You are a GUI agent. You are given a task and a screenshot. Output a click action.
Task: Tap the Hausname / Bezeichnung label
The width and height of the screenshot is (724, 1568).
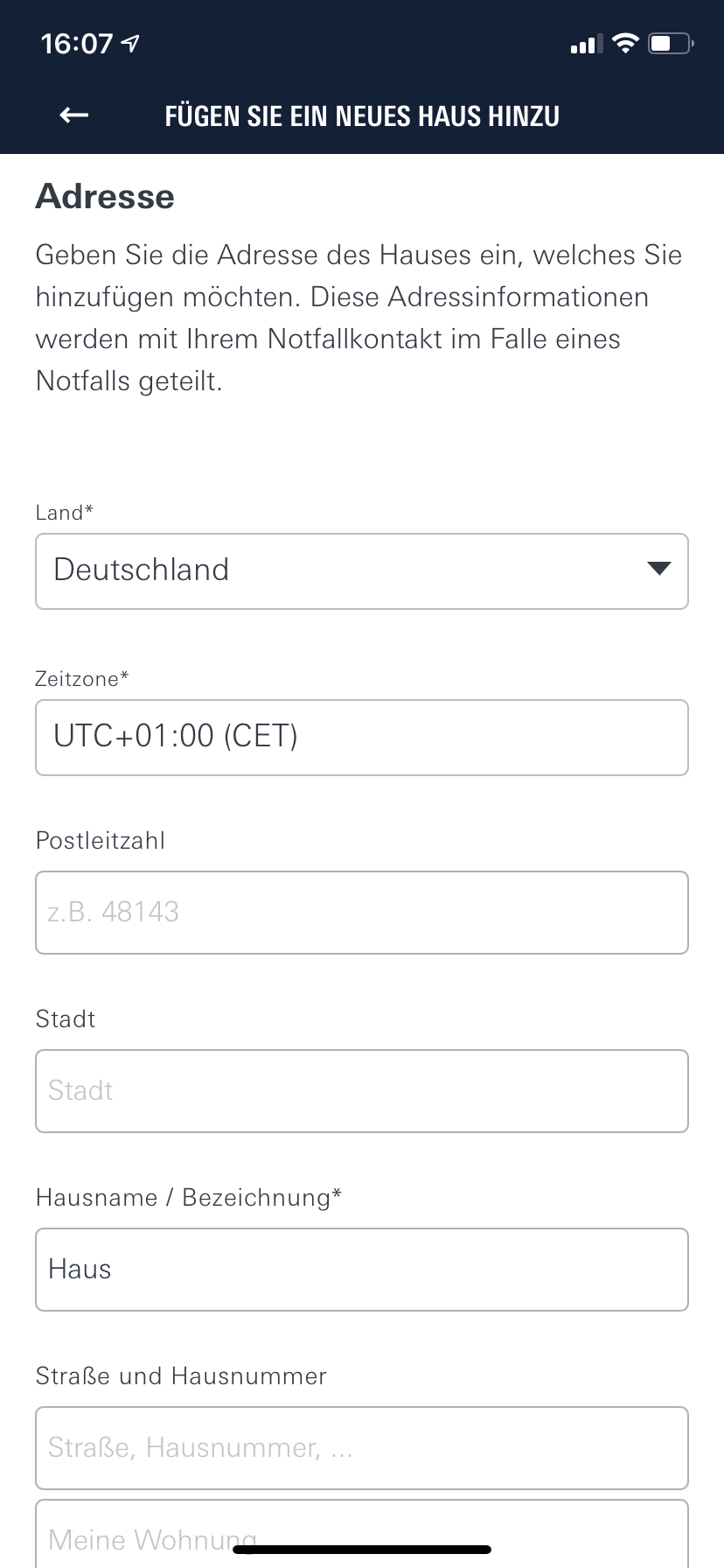tap(188, 1197)
